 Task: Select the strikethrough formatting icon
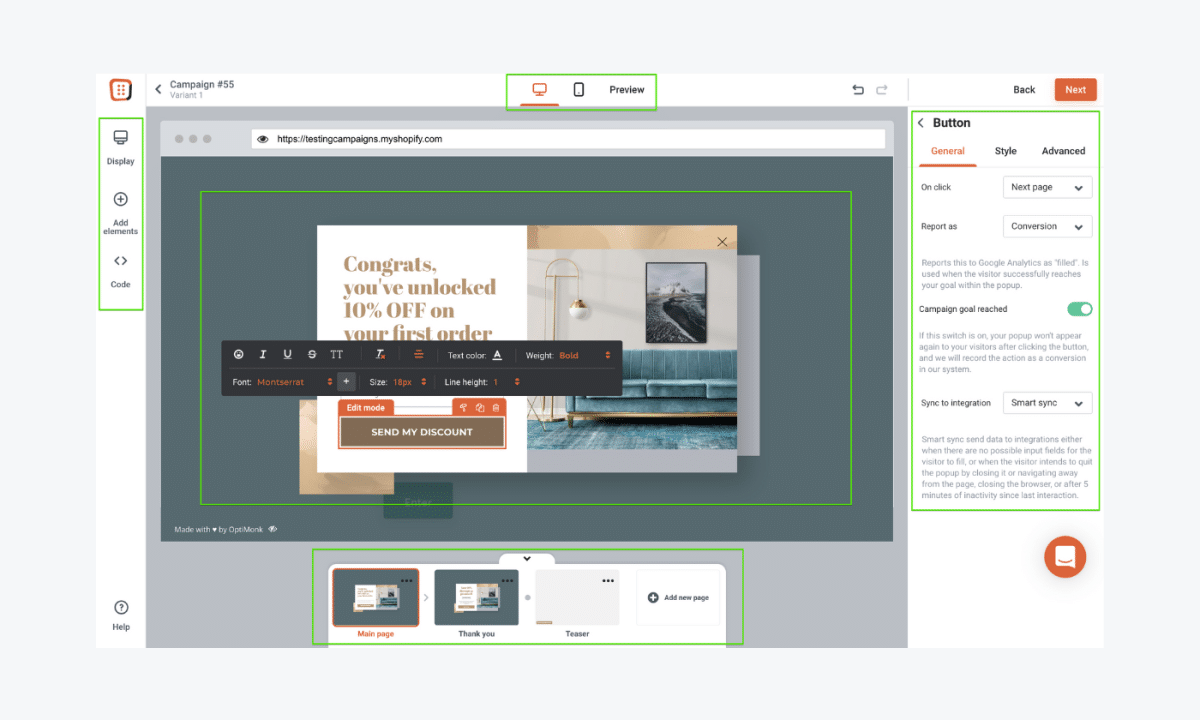pyautogui.click(x=311, y=355)
